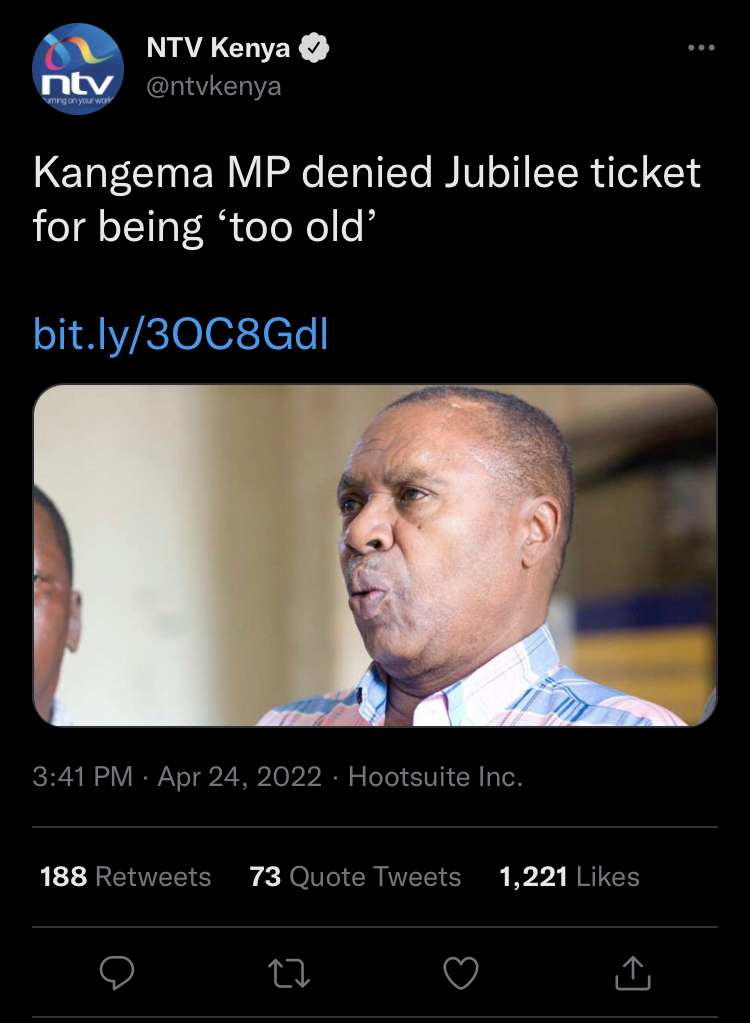Image resolution: width=750 pixels, height=1023 pixels.
Task: View the 188 Retweets list
Action: pos(126,877)
